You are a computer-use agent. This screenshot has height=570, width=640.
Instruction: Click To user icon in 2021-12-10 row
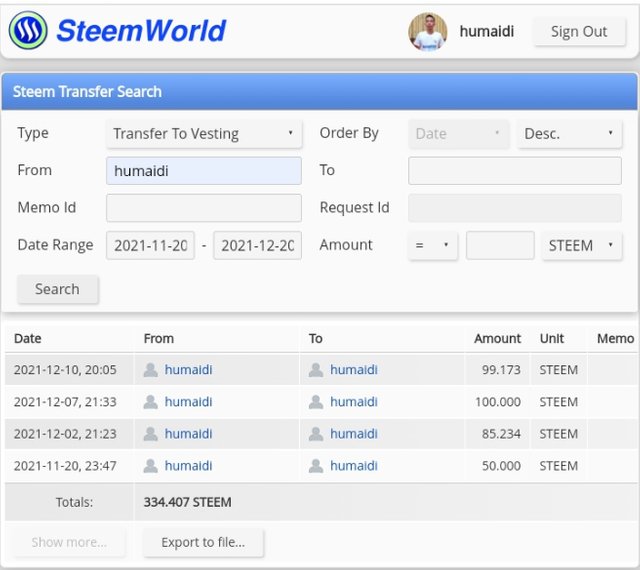316,370
